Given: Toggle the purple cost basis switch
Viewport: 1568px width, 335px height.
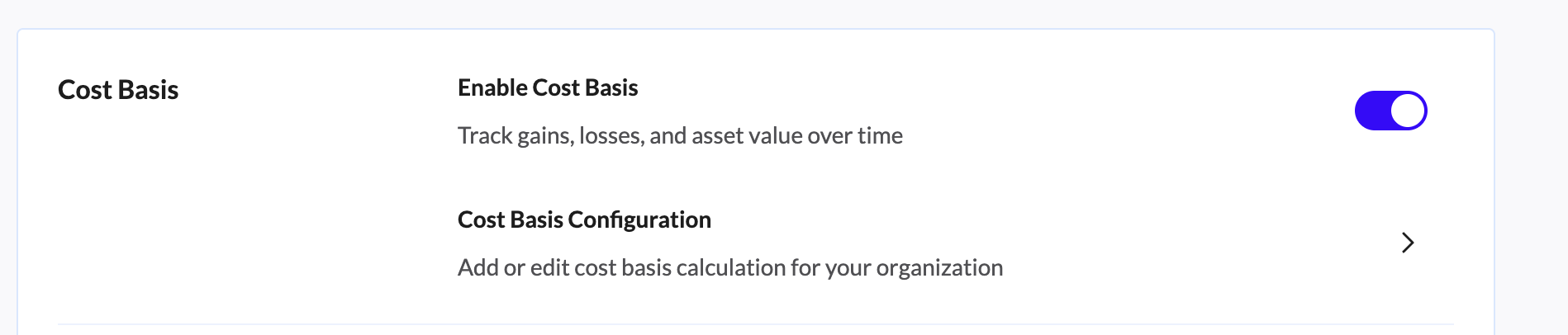Looking at the screenshot, I should point(1390,111).
